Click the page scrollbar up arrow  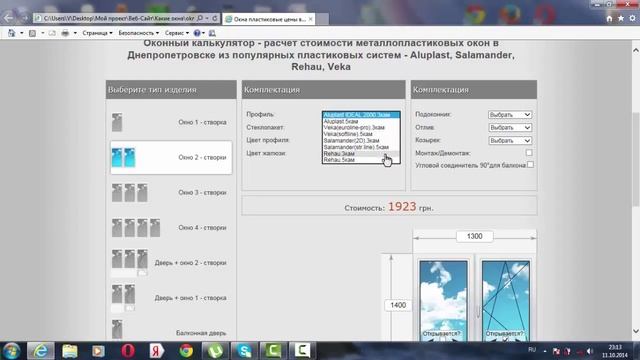(636, 50)
